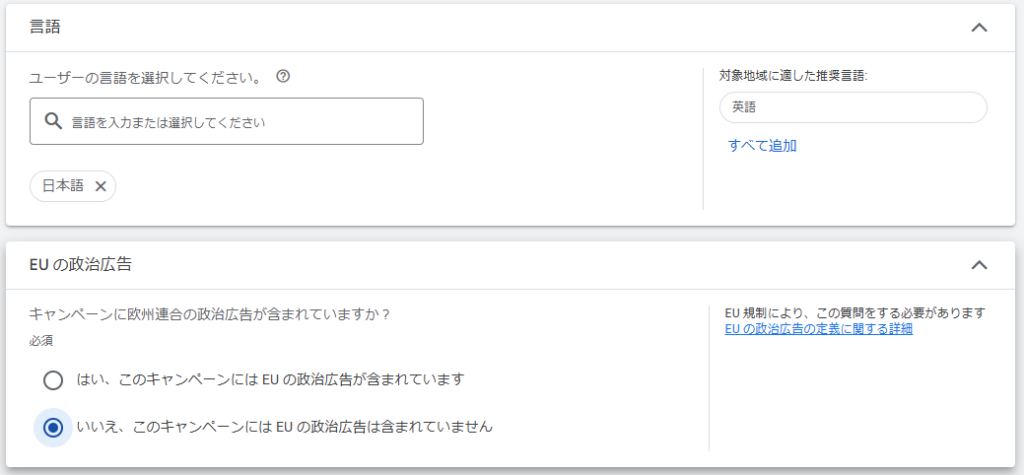1024x475 pixels.
Task: Remove the 日本語 chip with its X icon
Action: 100,186
